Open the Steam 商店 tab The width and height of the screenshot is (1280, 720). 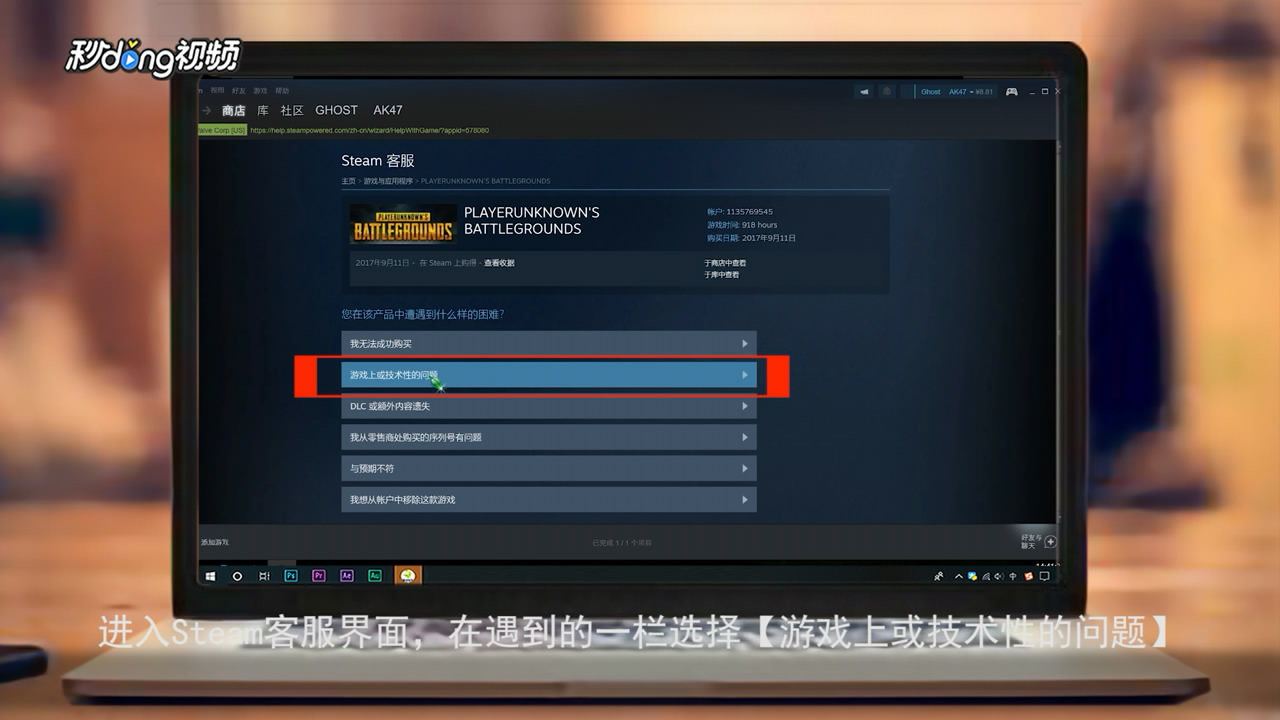(233, 110)
